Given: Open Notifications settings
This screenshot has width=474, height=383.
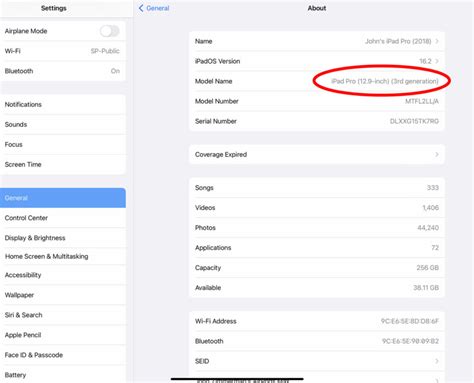Looking at the screenshot, I should (63, 104).
